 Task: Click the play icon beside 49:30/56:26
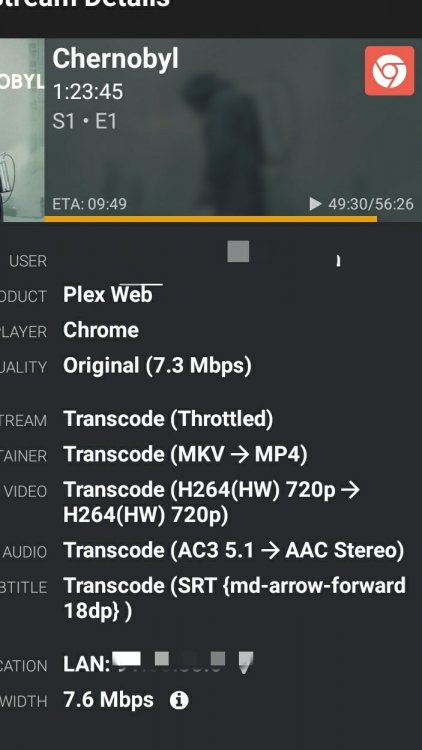point(315,204)
